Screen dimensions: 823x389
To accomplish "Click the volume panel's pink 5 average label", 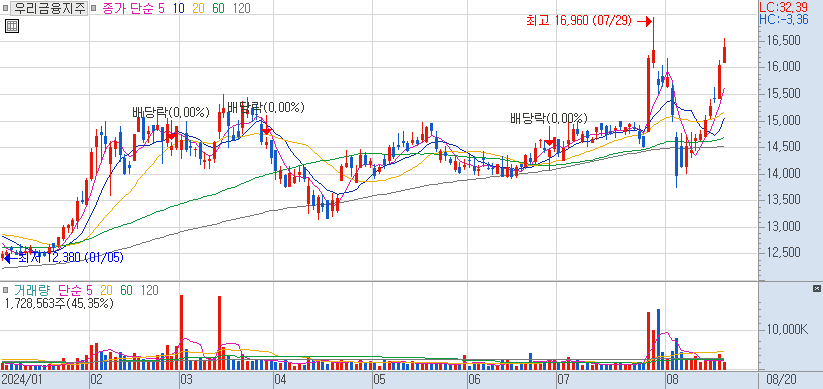I will click(x=89, y=290).
